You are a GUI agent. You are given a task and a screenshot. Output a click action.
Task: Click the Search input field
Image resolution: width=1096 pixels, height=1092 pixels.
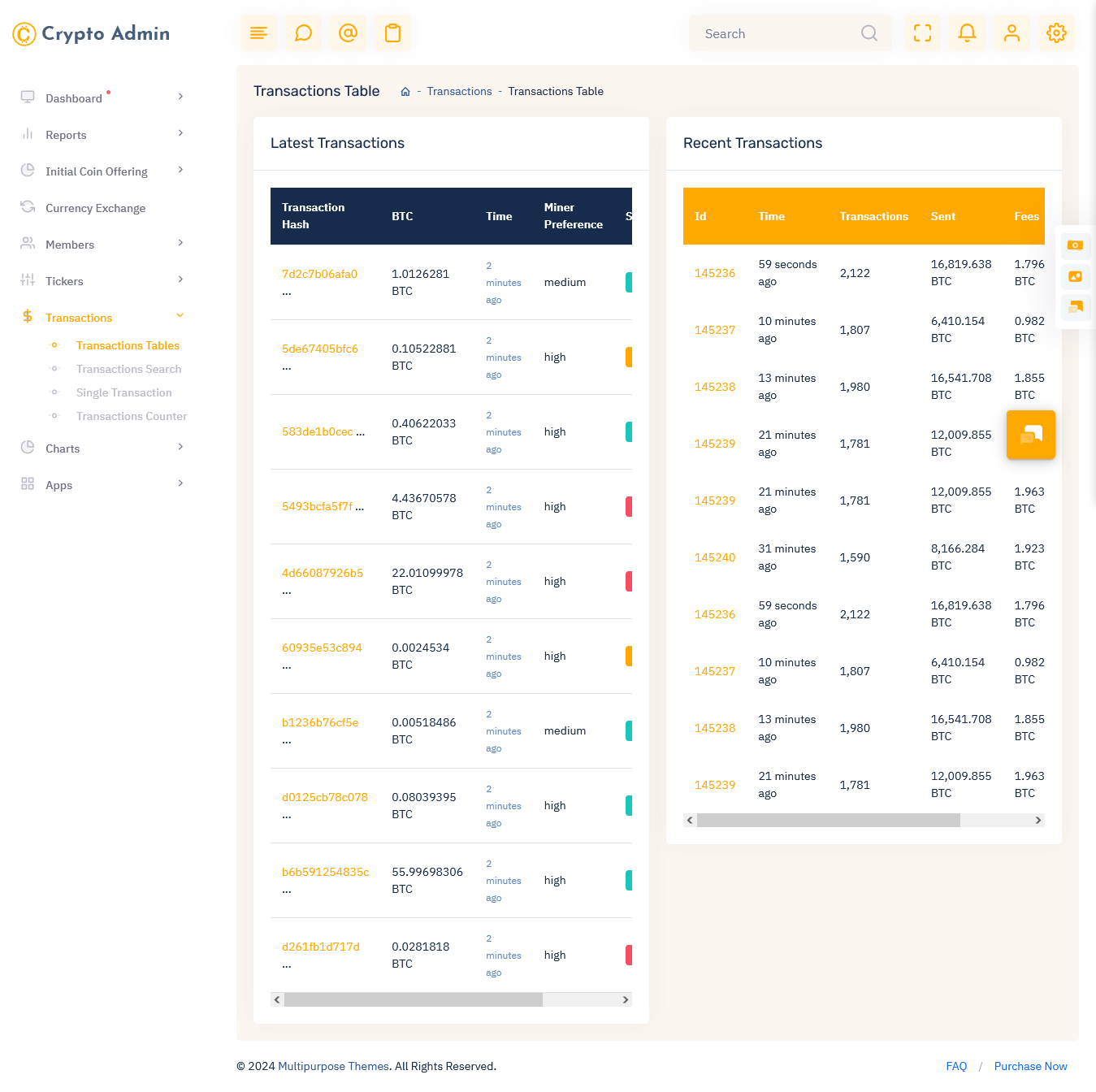[x=776, y=33]
